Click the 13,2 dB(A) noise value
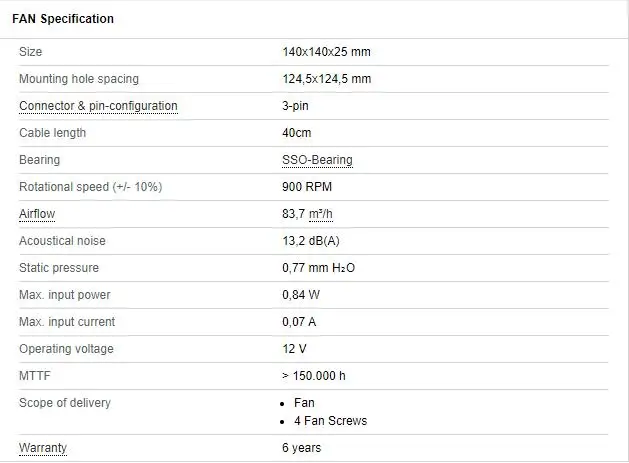Image resolution: width=629 pixels, height=463 pixels. (313, 241)
